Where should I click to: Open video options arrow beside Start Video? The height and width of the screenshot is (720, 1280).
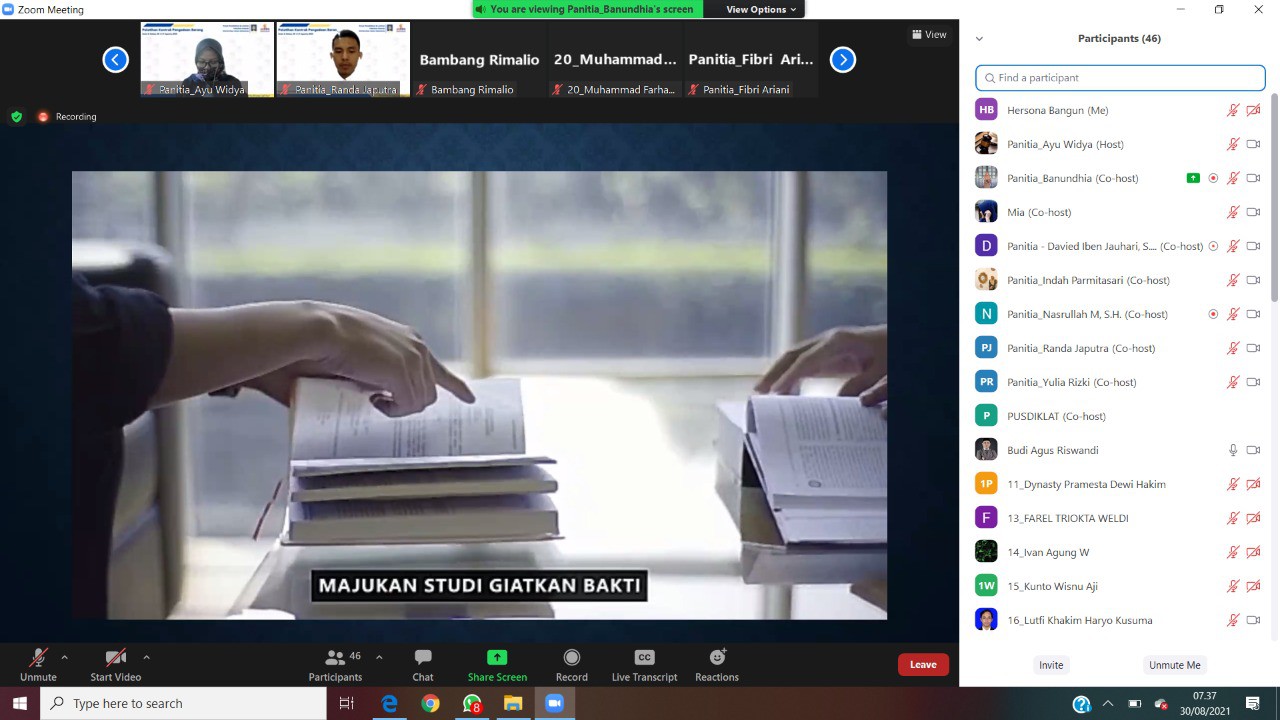coord(146,657)
